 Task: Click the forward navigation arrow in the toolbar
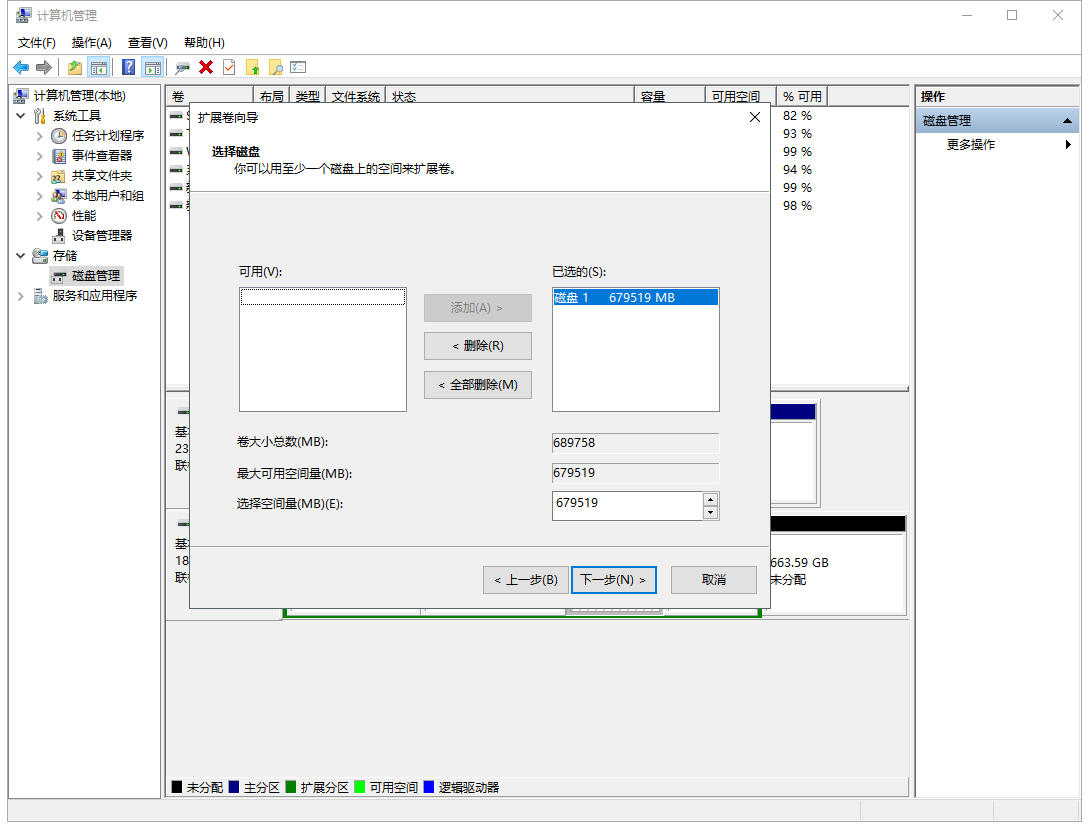(x=42, y=67)
